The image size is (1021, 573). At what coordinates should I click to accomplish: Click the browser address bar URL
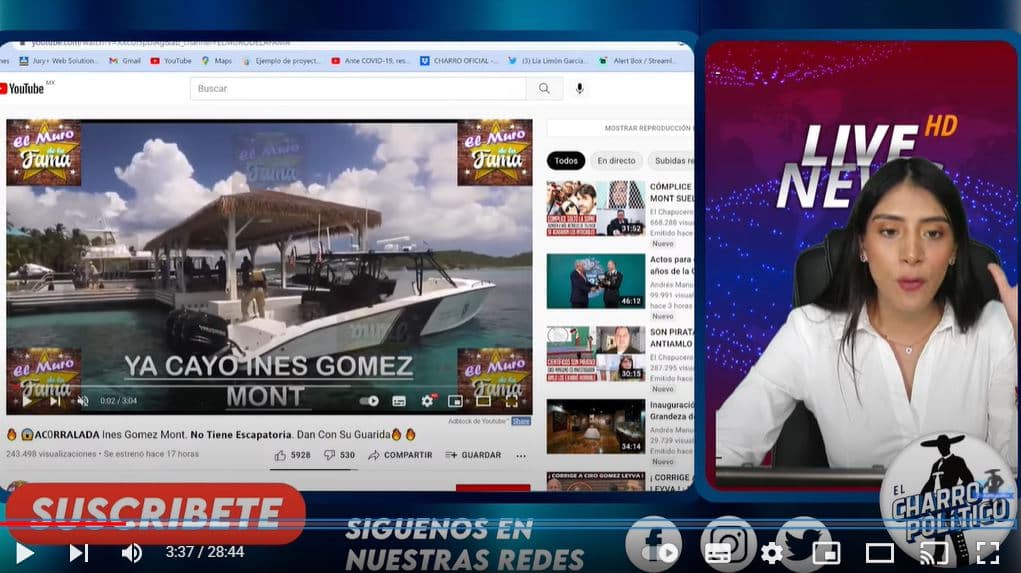tap(160, 43)
